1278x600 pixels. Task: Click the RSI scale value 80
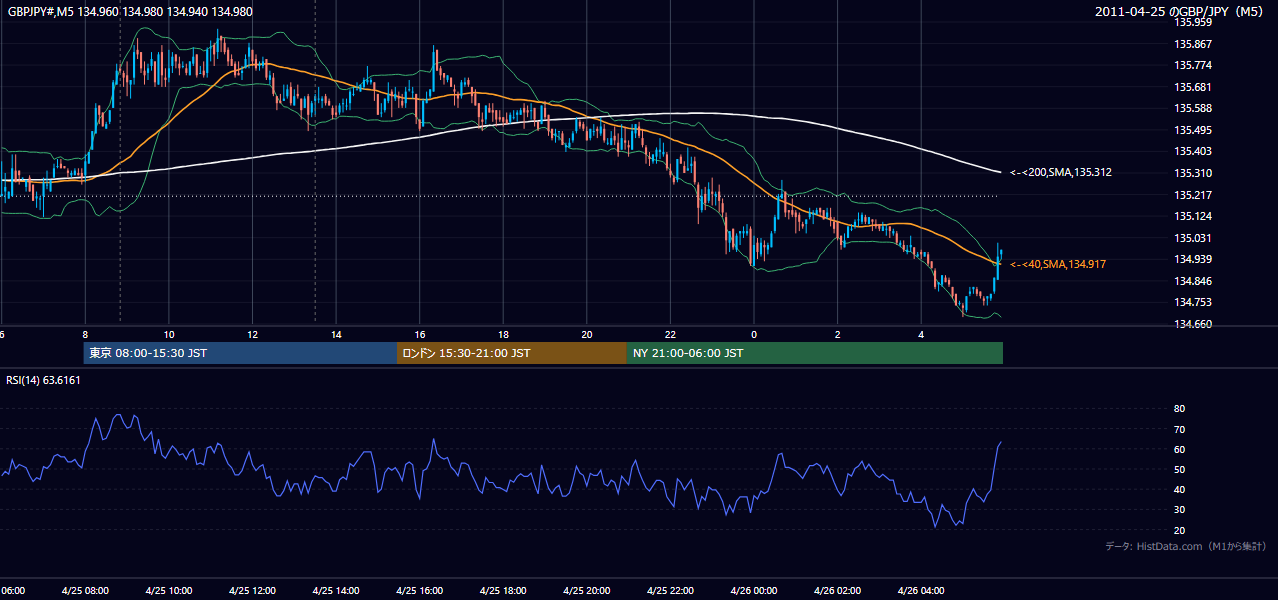tap(1180, 409)
